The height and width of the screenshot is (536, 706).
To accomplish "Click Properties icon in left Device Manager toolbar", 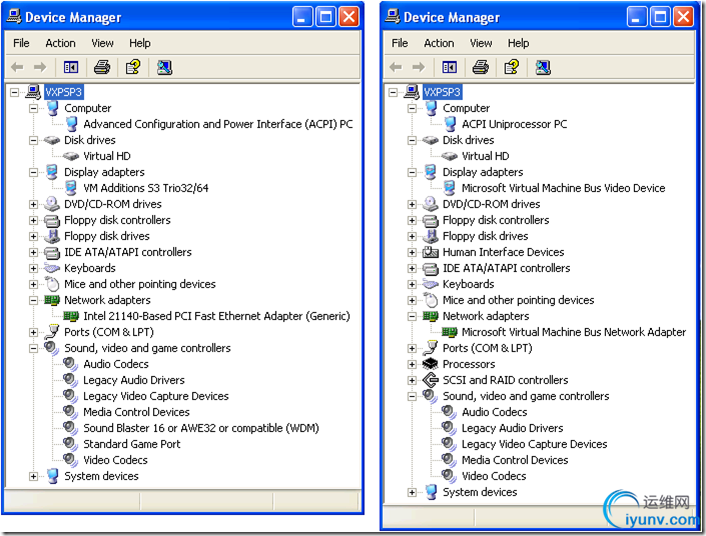I will pyautogui.click(x=133, y=68).
